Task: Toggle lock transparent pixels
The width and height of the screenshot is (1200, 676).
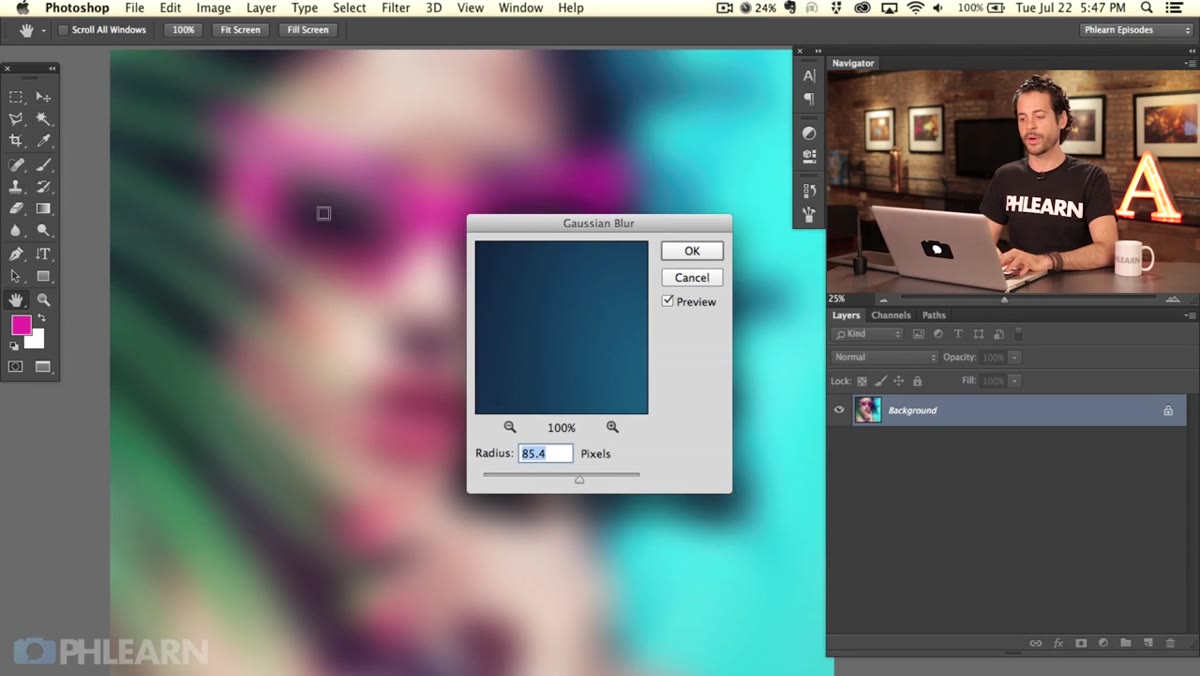Action: pos(862,381)
